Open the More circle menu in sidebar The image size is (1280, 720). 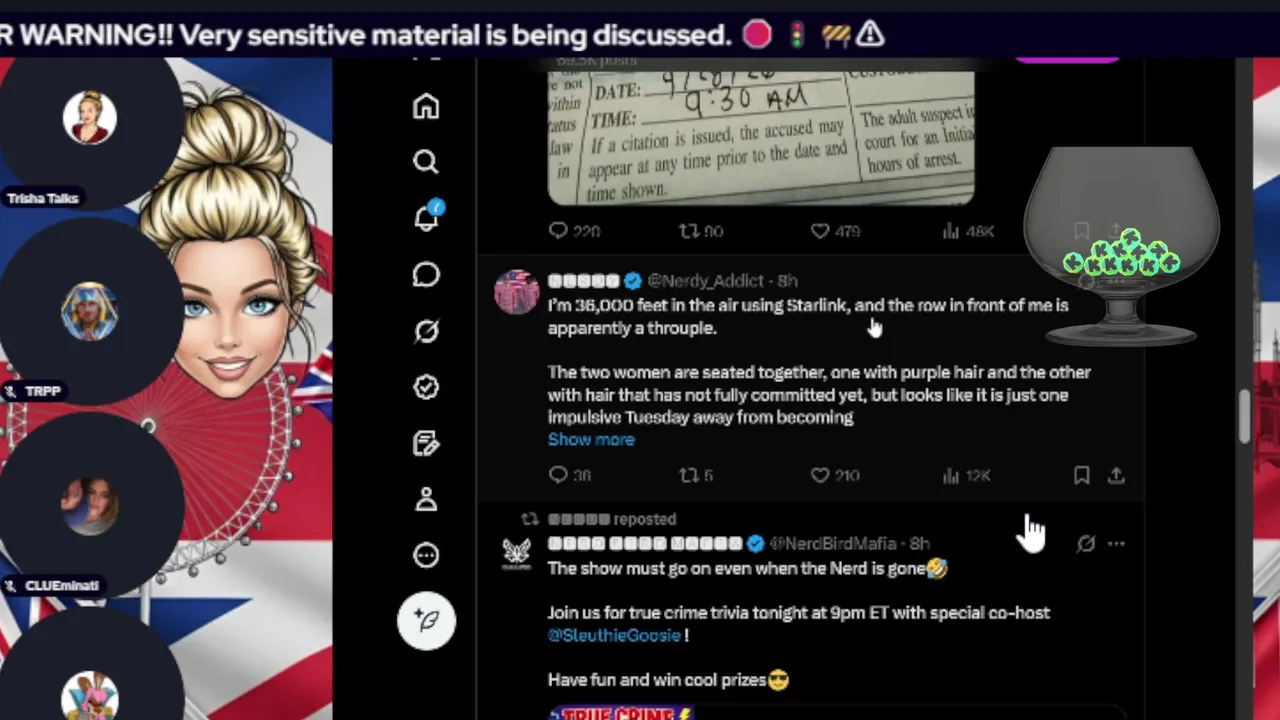click(426, 555)
